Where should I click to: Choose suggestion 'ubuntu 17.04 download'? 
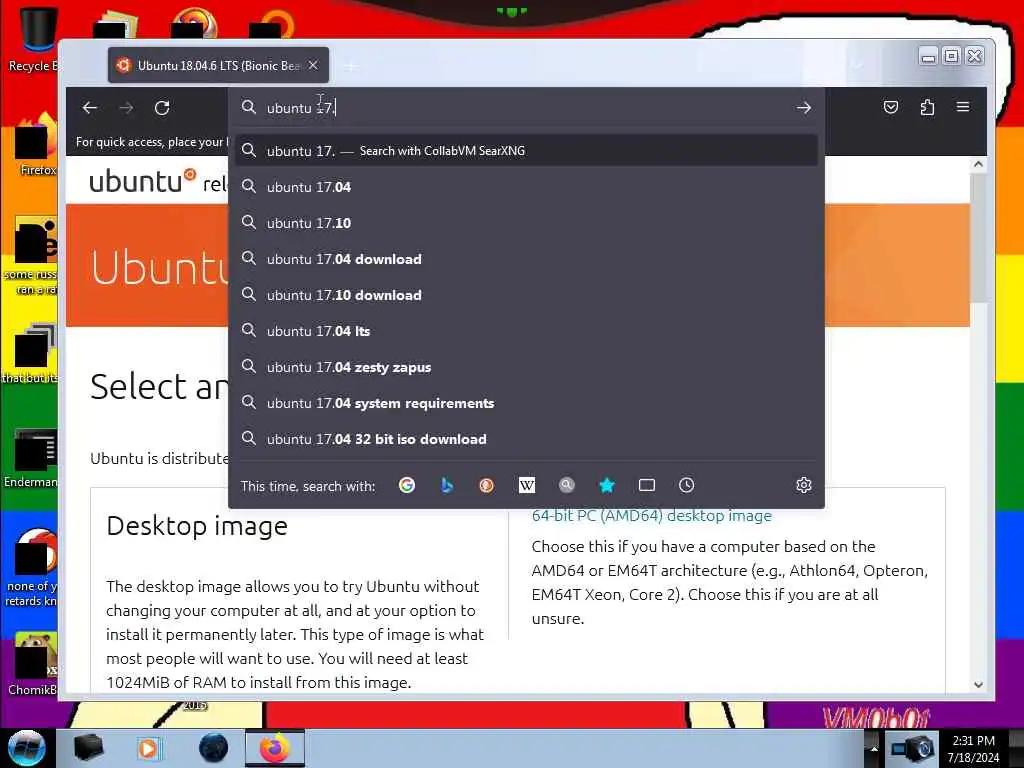pos(526,259)
